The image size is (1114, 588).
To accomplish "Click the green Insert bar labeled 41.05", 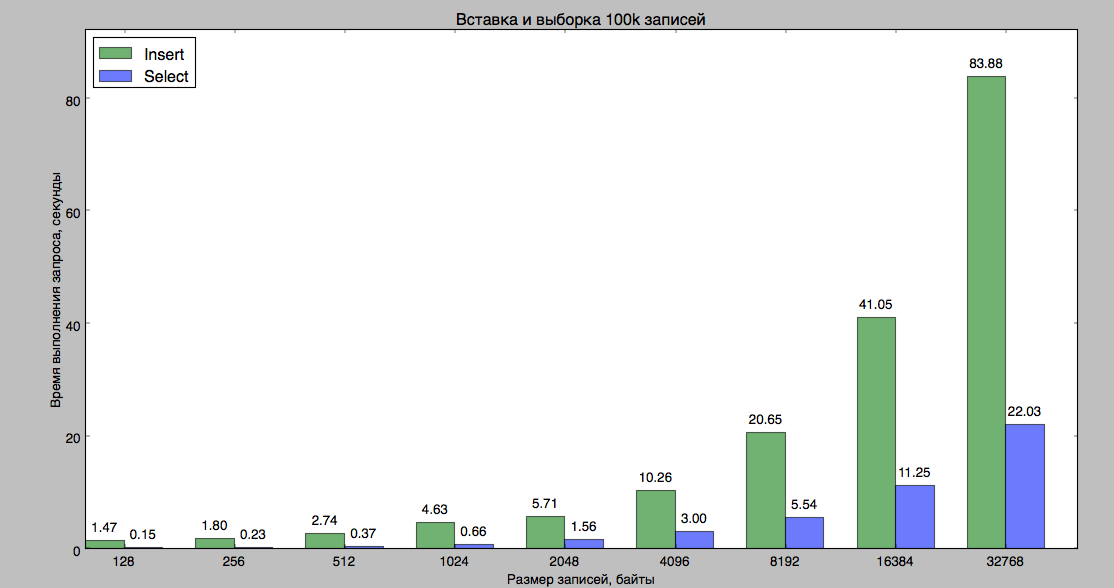I will (x=875, y=432).
